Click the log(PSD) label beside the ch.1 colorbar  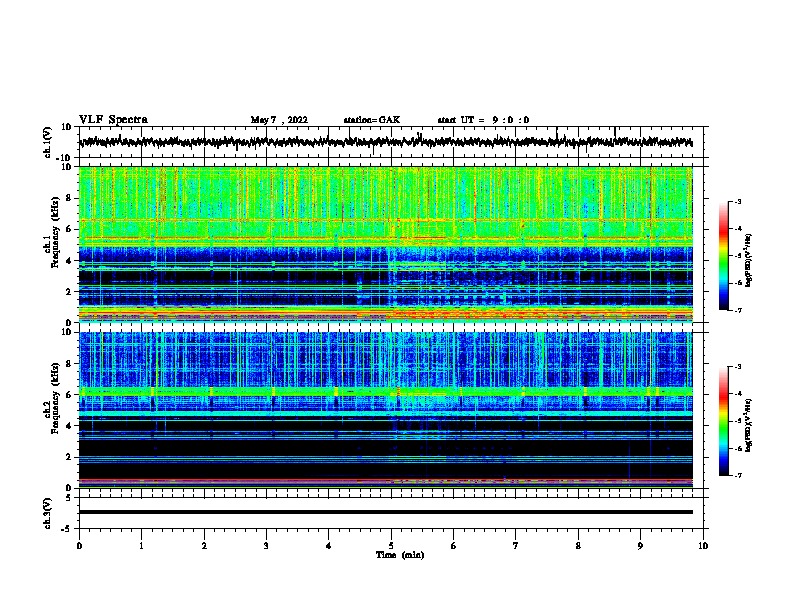click(749, 260)
